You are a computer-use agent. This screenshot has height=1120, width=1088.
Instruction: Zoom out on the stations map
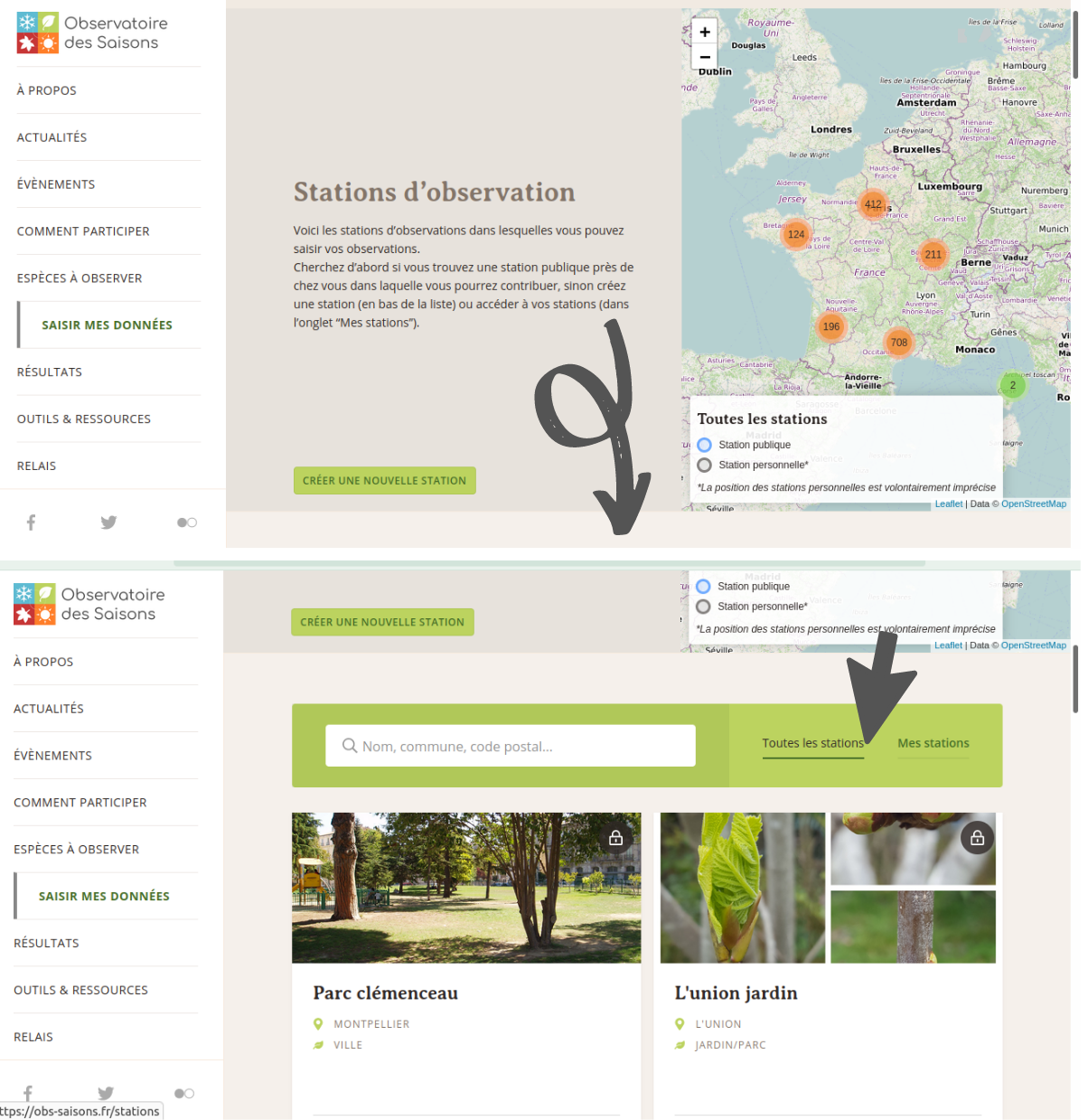[x=705, y=57]
